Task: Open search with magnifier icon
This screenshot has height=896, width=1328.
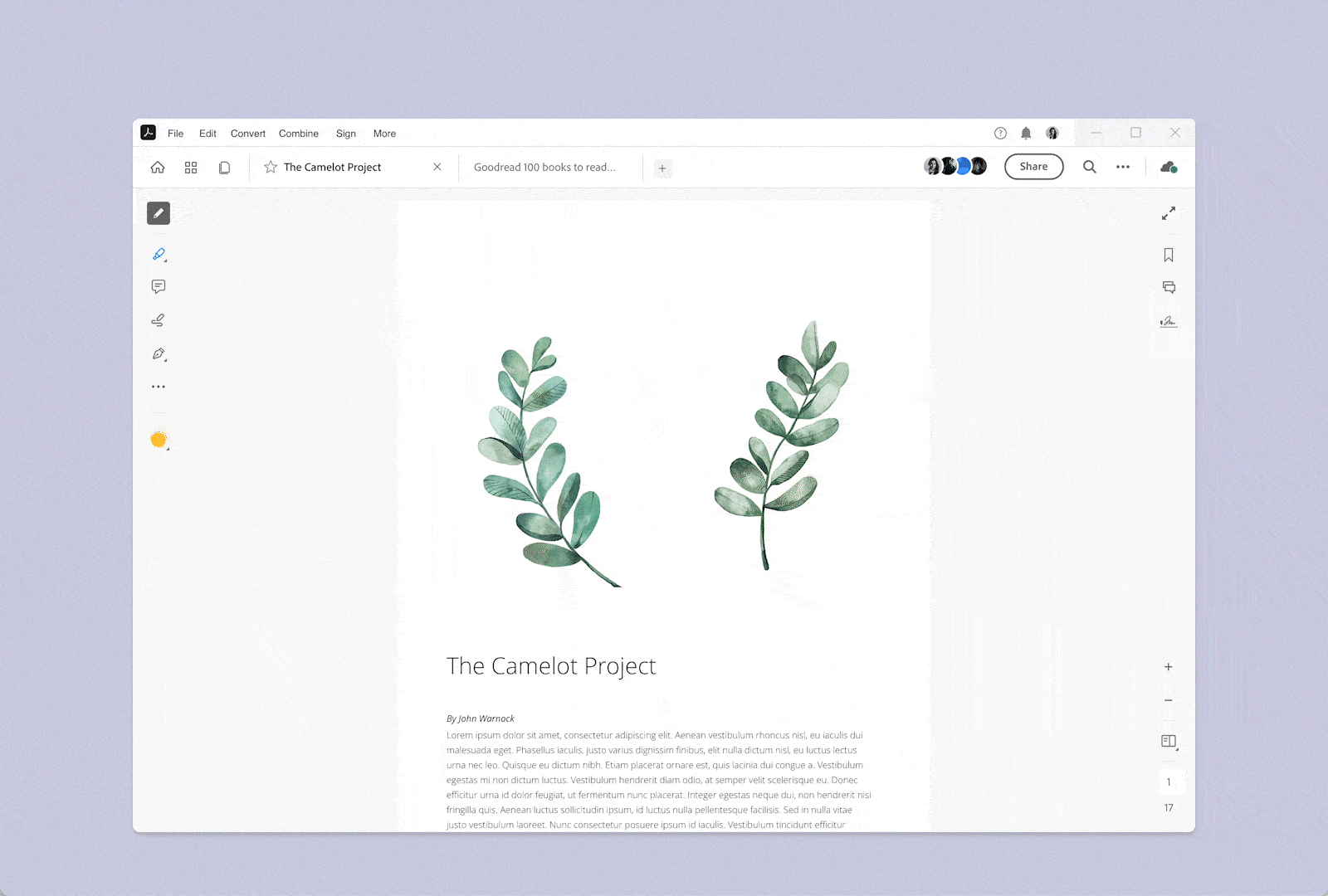Action: (1090, 167)
